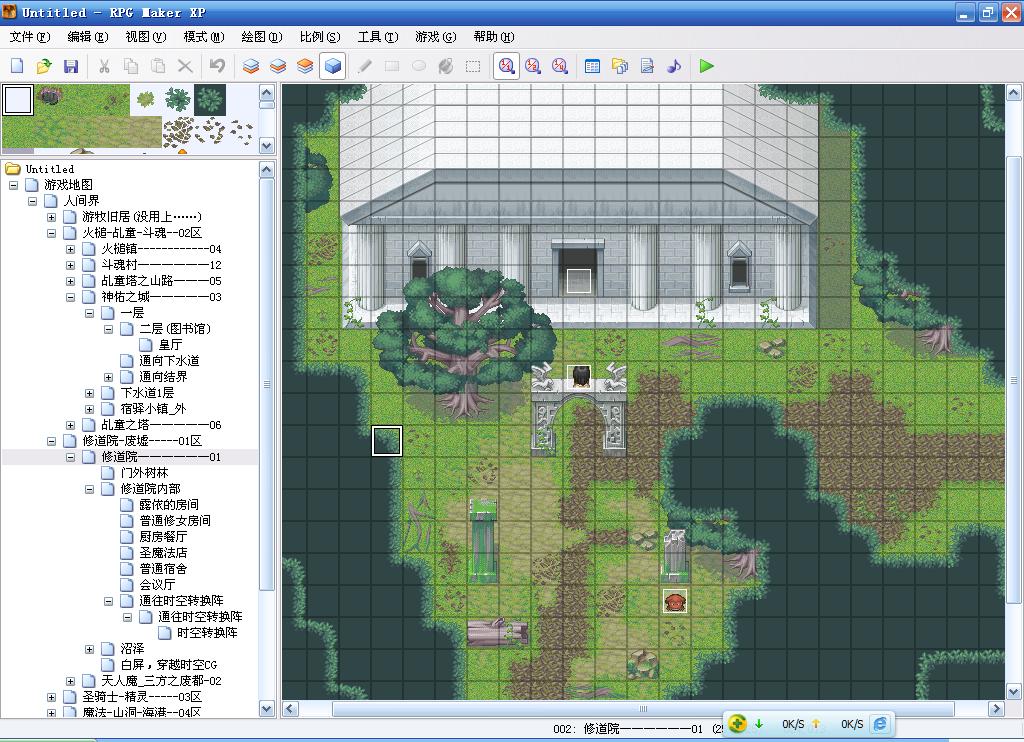Open the Material Manager icon
The image size is (1024, 742).
coord(620,66)
